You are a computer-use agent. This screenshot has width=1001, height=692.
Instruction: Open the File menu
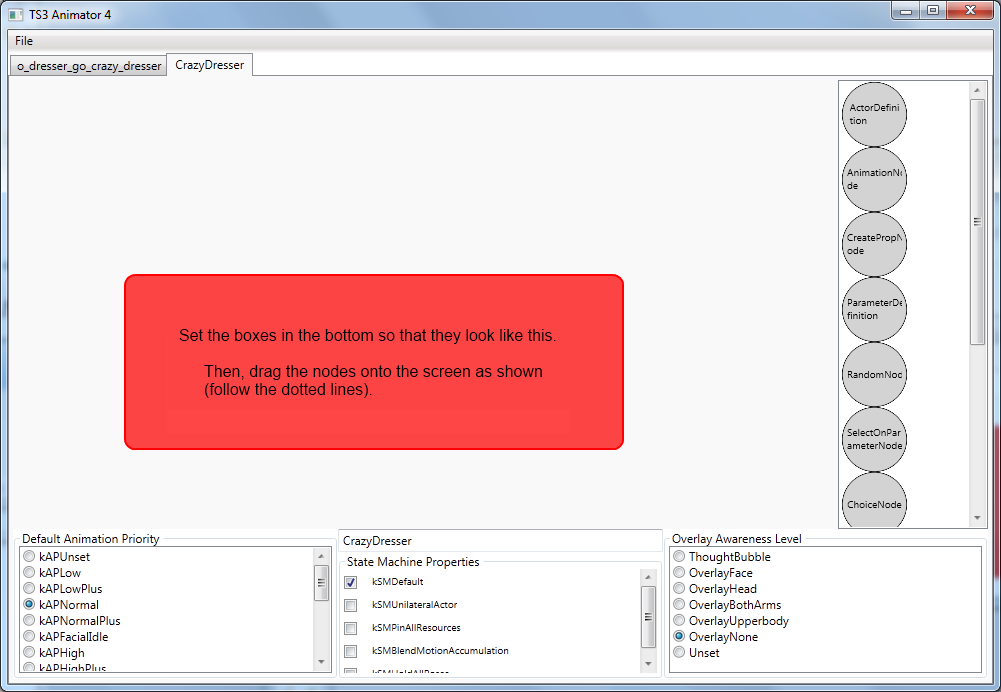(x=24, y=41)
